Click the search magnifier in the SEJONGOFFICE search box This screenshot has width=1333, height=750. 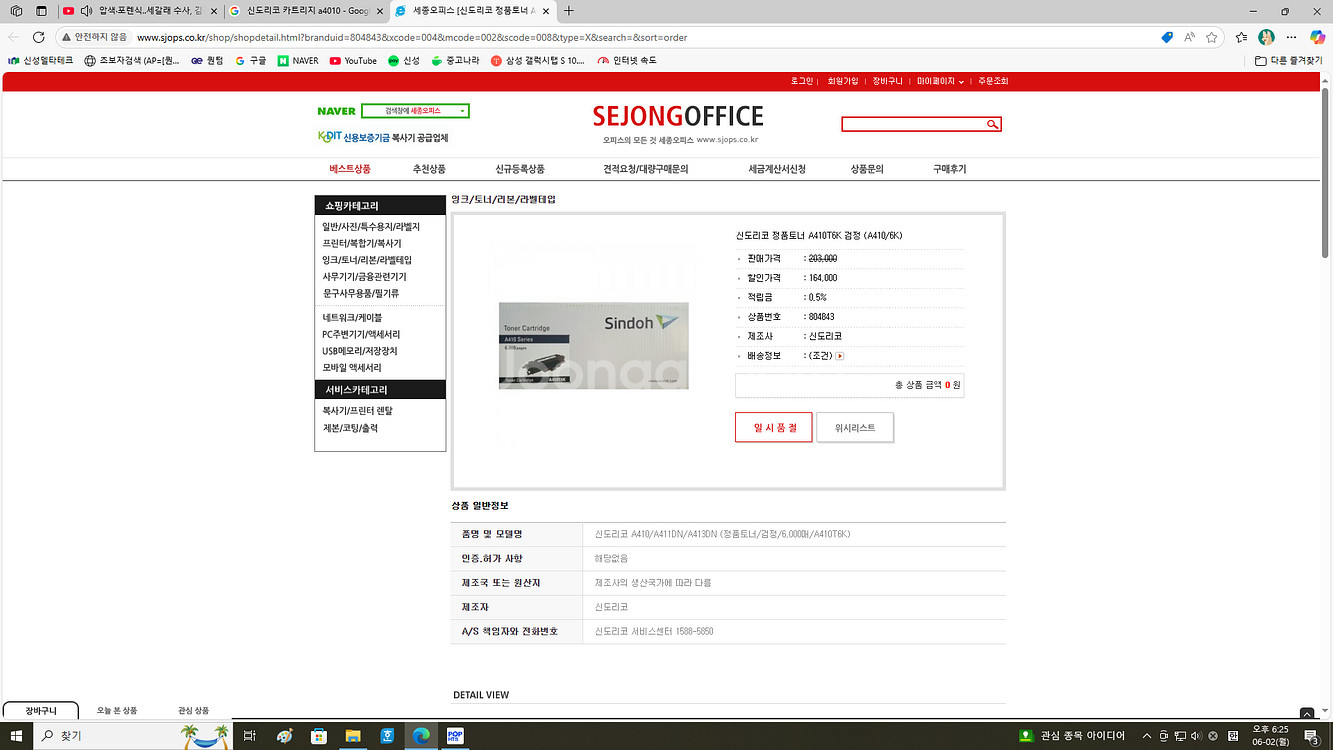(x=991, y=124)
